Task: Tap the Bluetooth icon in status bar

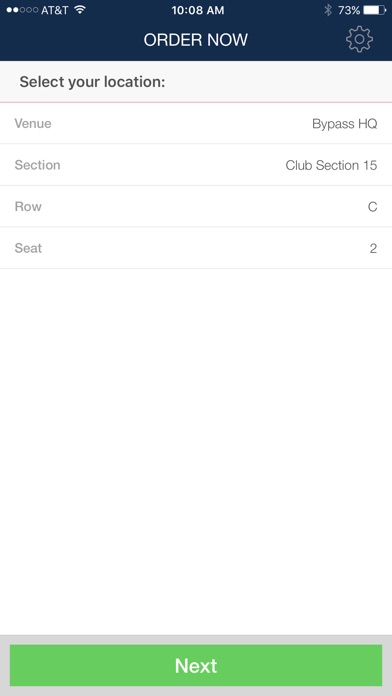Action: click(328, 10)
